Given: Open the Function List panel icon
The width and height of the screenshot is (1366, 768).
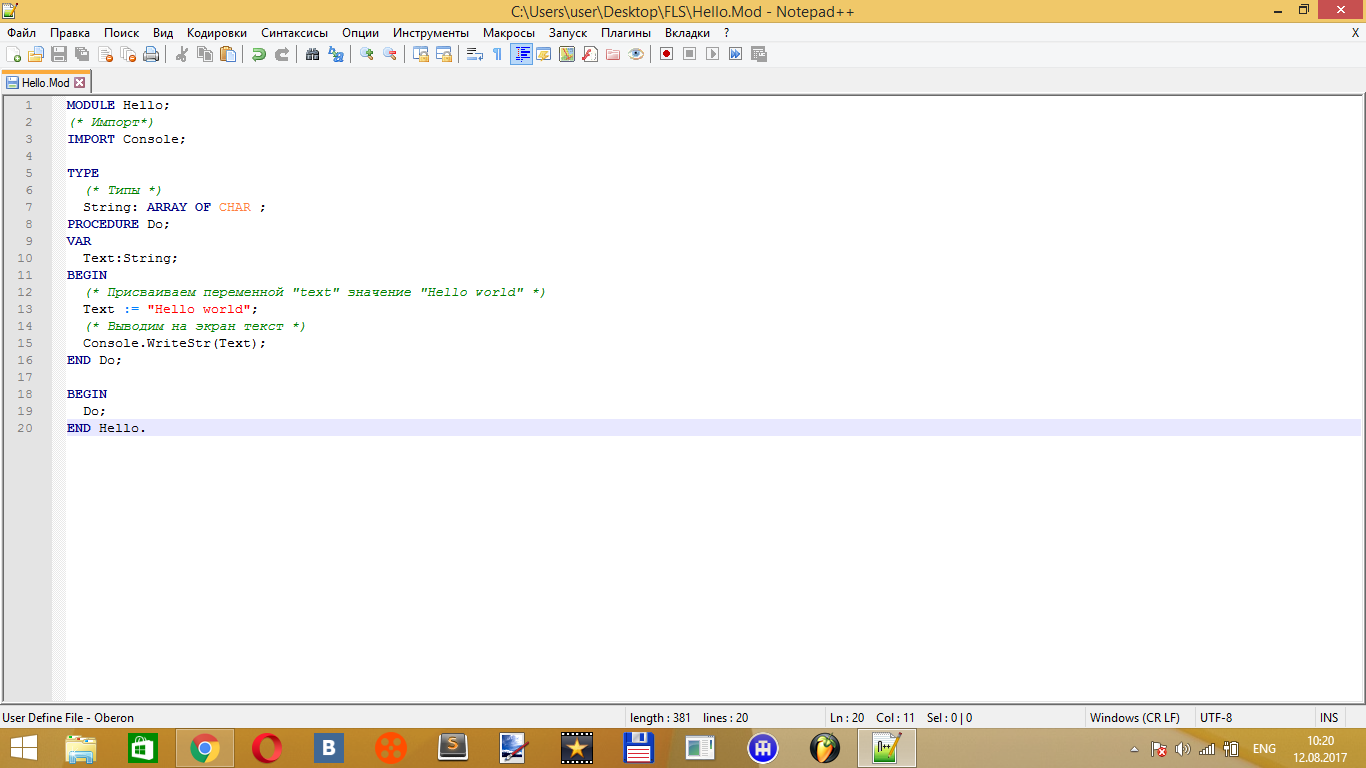Looking at the screenshot, I should click(x=589, y=54).
